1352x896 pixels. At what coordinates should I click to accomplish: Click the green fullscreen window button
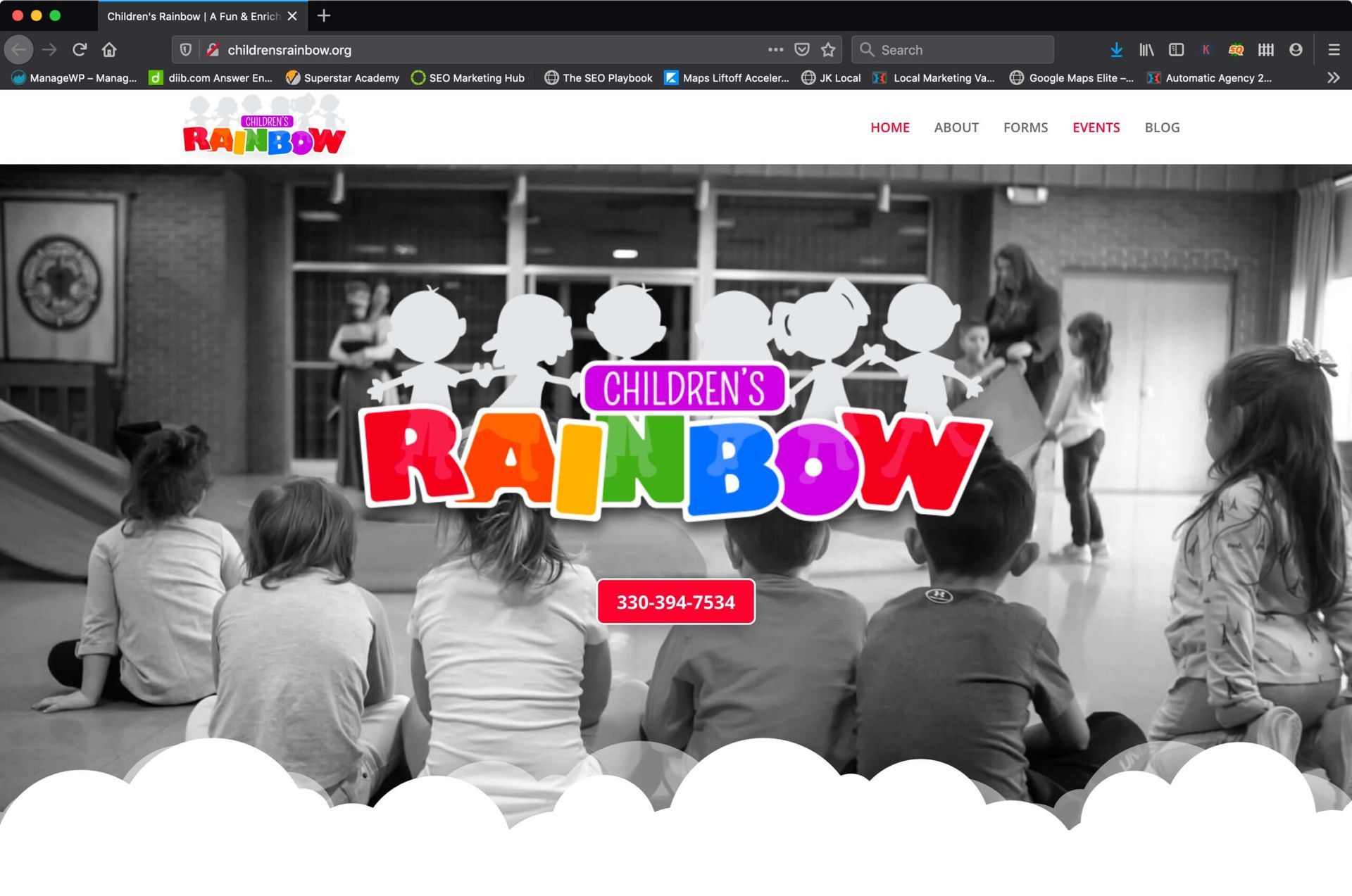point(55,15)
